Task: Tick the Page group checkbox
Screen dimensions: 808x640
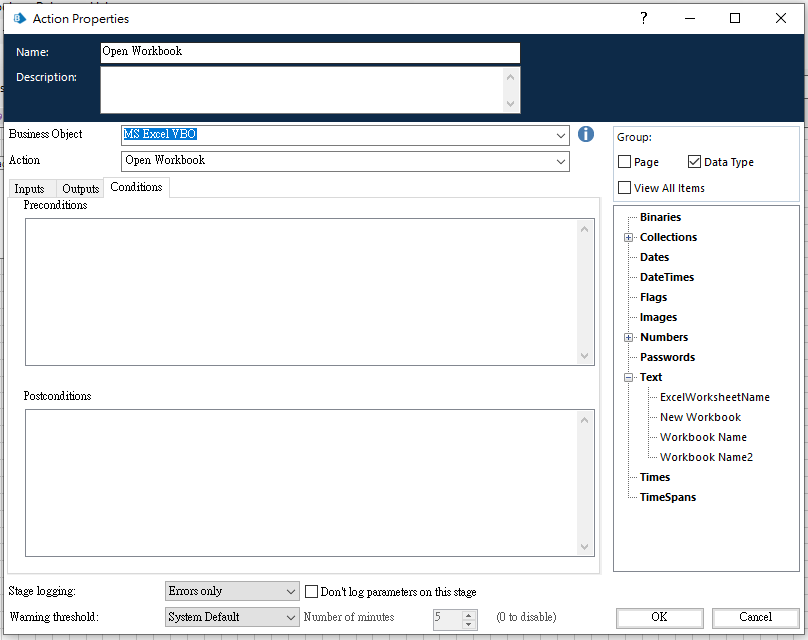Action: pos(624,162)
